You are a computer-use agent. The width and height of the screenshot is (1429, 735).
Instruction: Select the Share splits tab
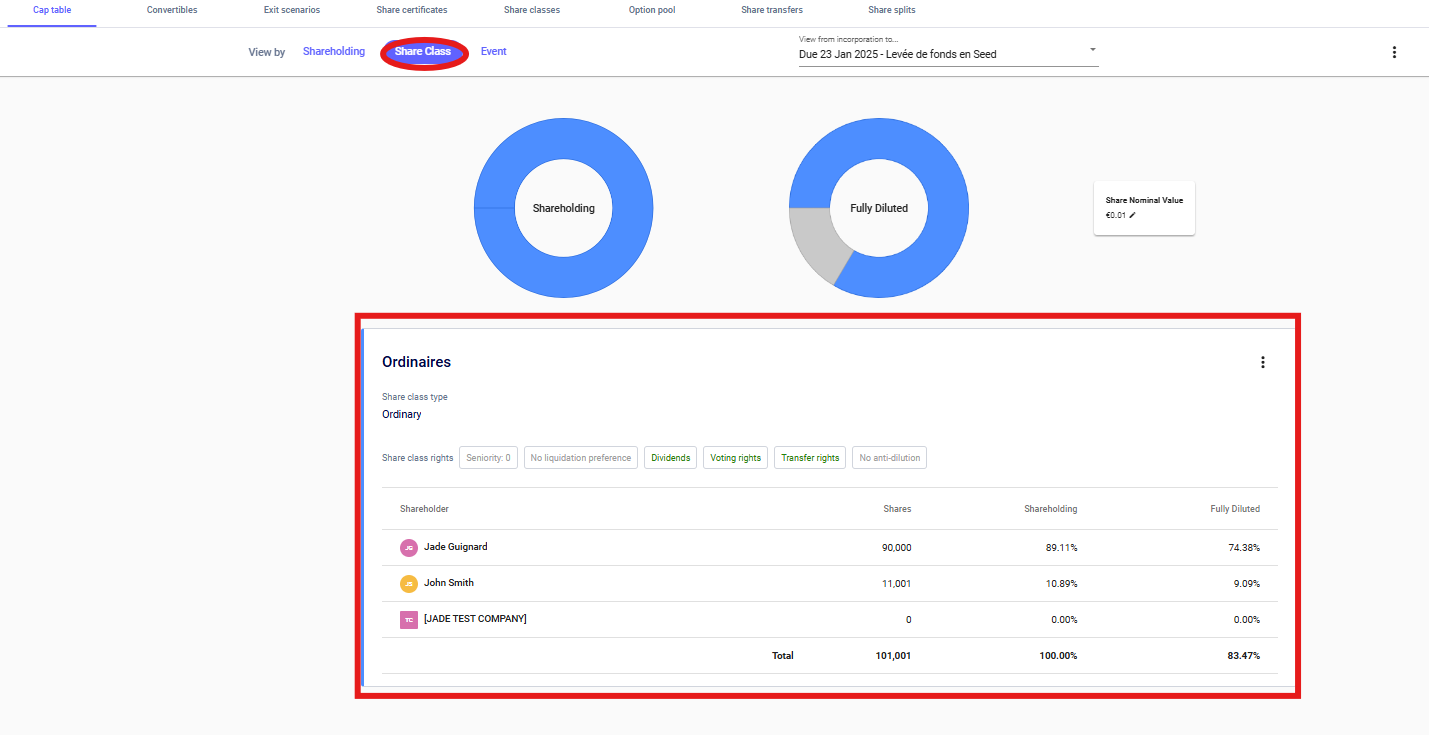tap(891, 10)
